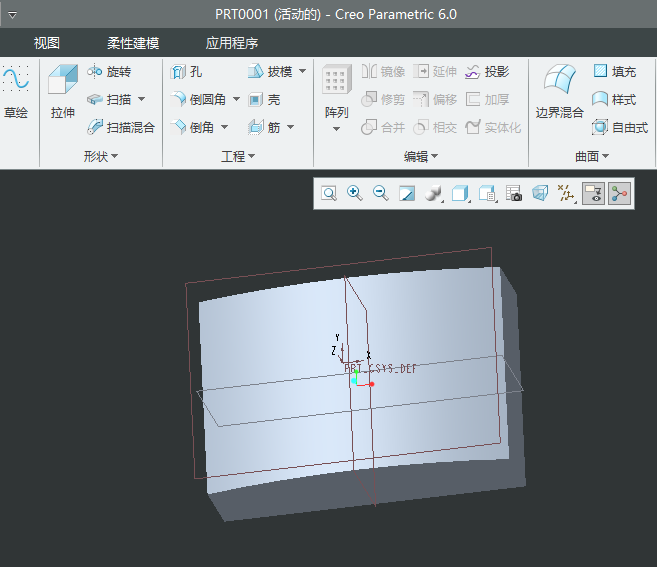Click the disabled 偏移 offset button
Screen dimensions: 657x567
[x=435, y=99]
